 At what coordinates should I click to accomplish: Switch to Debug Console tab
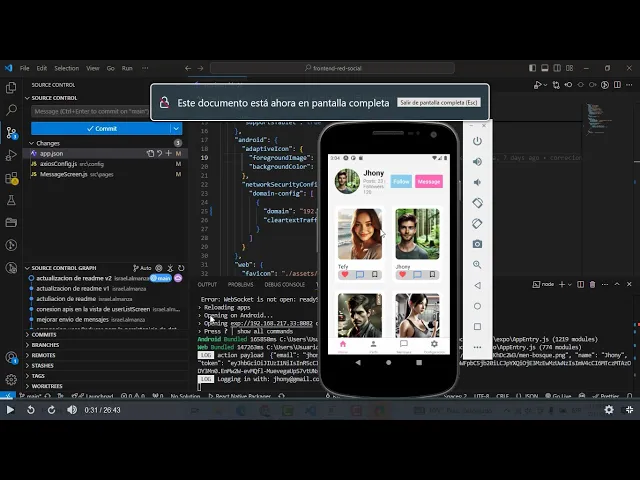[284, 284]
